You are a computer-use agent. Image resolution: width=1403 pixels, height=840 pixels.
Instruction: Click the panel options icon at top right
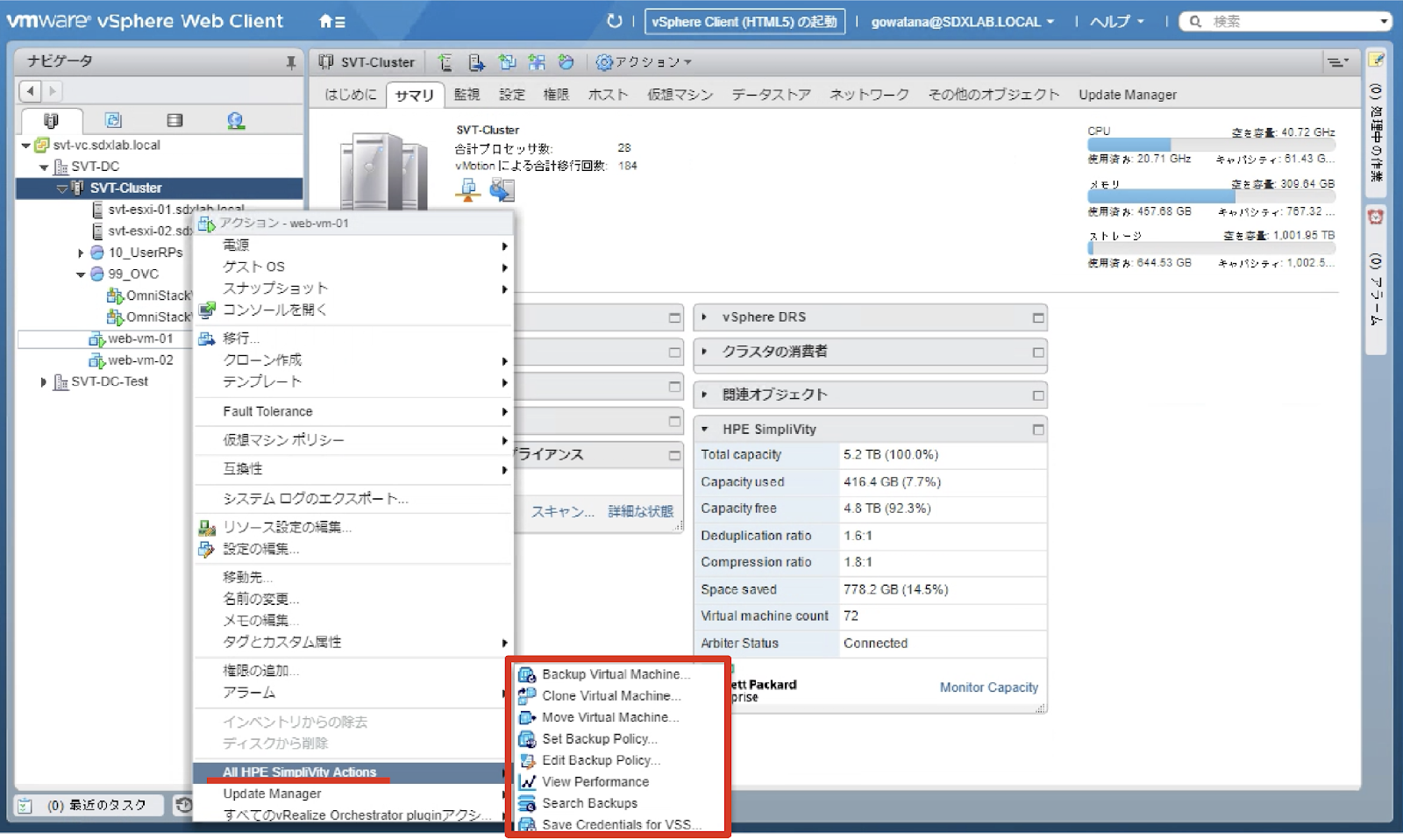1336,62
